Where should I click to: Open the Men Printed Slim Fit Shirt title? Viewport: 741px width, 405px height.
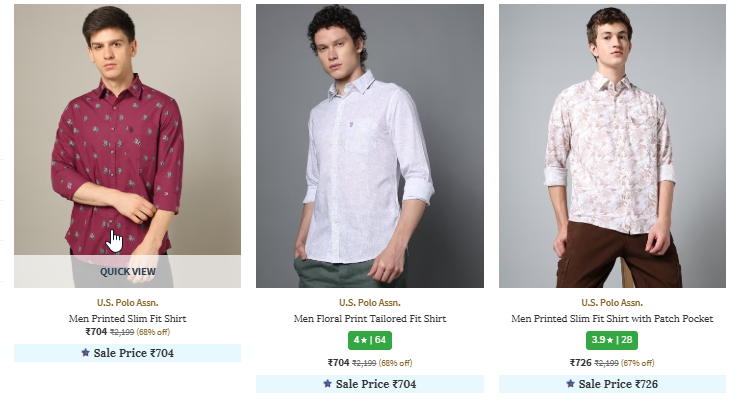point(127,319)
